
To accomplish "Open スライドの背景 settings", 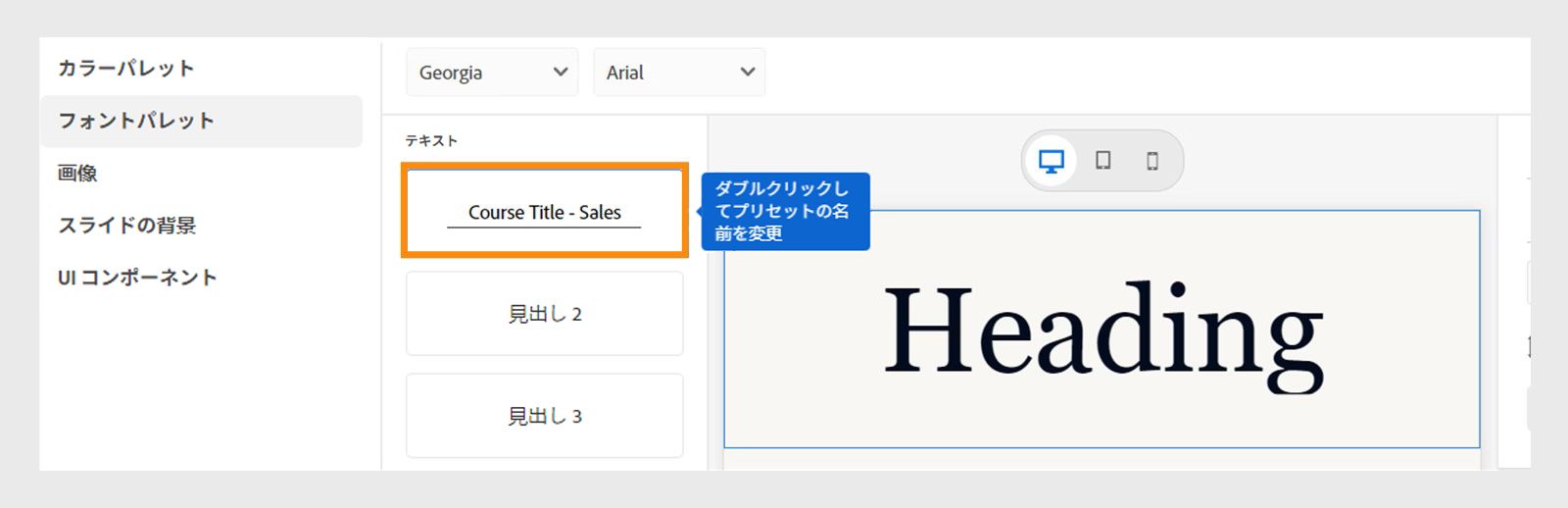I will [127, 226].
